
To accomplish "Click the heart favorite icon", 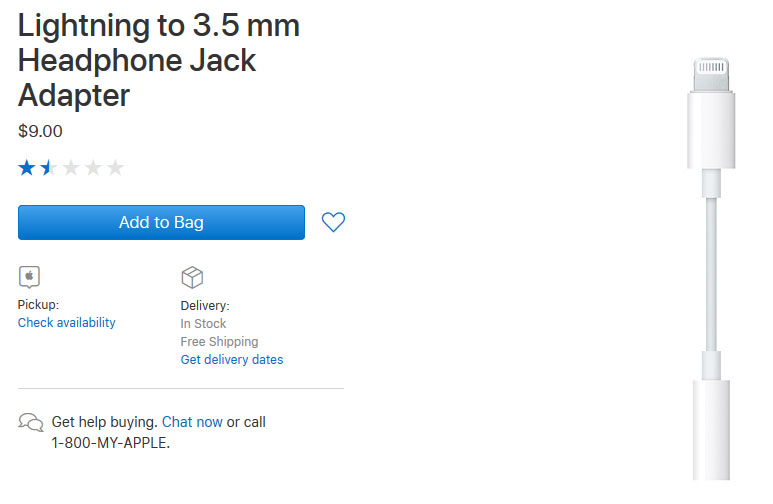I will 333,222.
